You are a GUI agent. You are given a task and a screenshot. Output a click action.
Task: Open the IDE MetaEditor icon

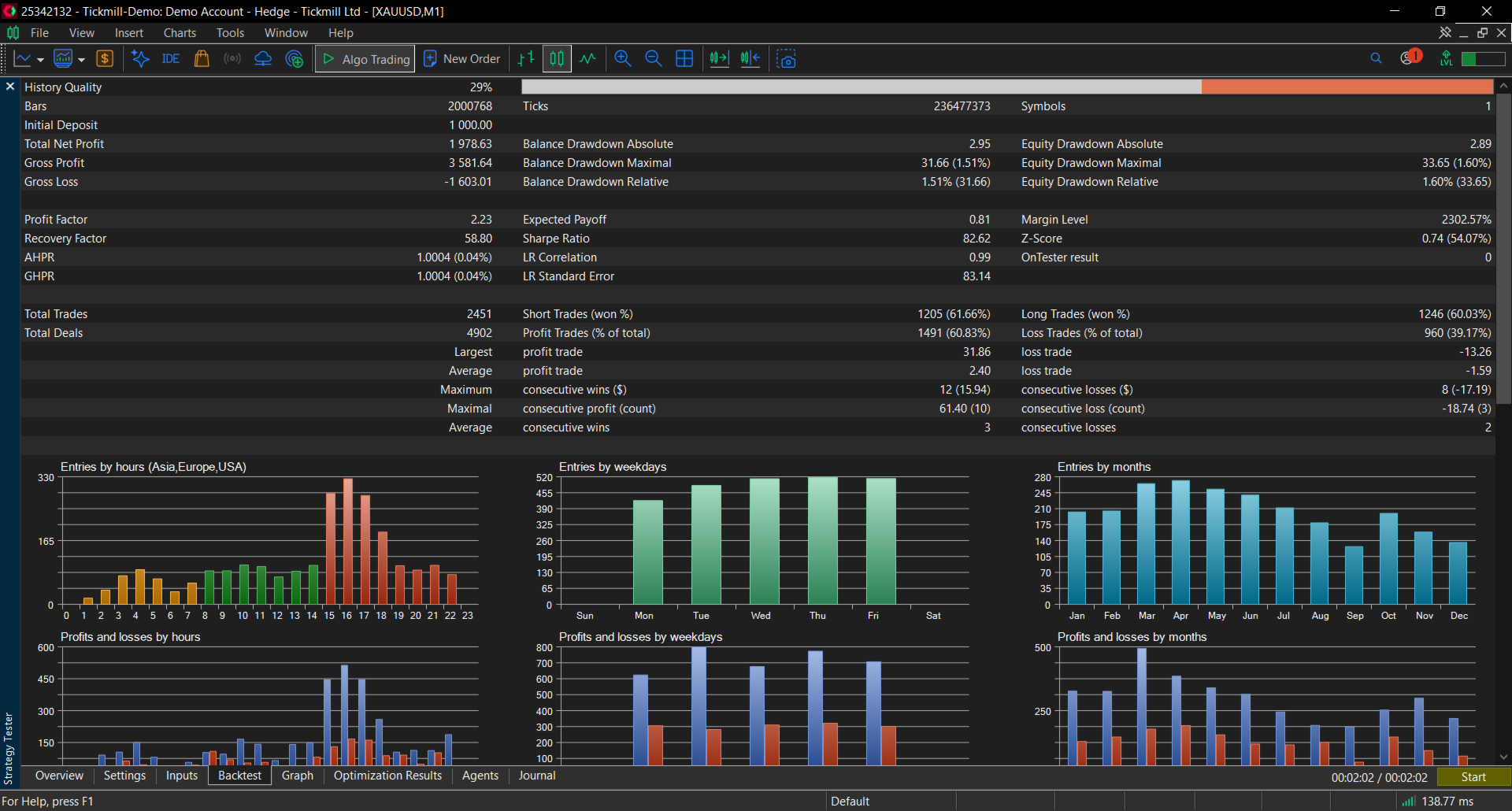coord(171,59)
